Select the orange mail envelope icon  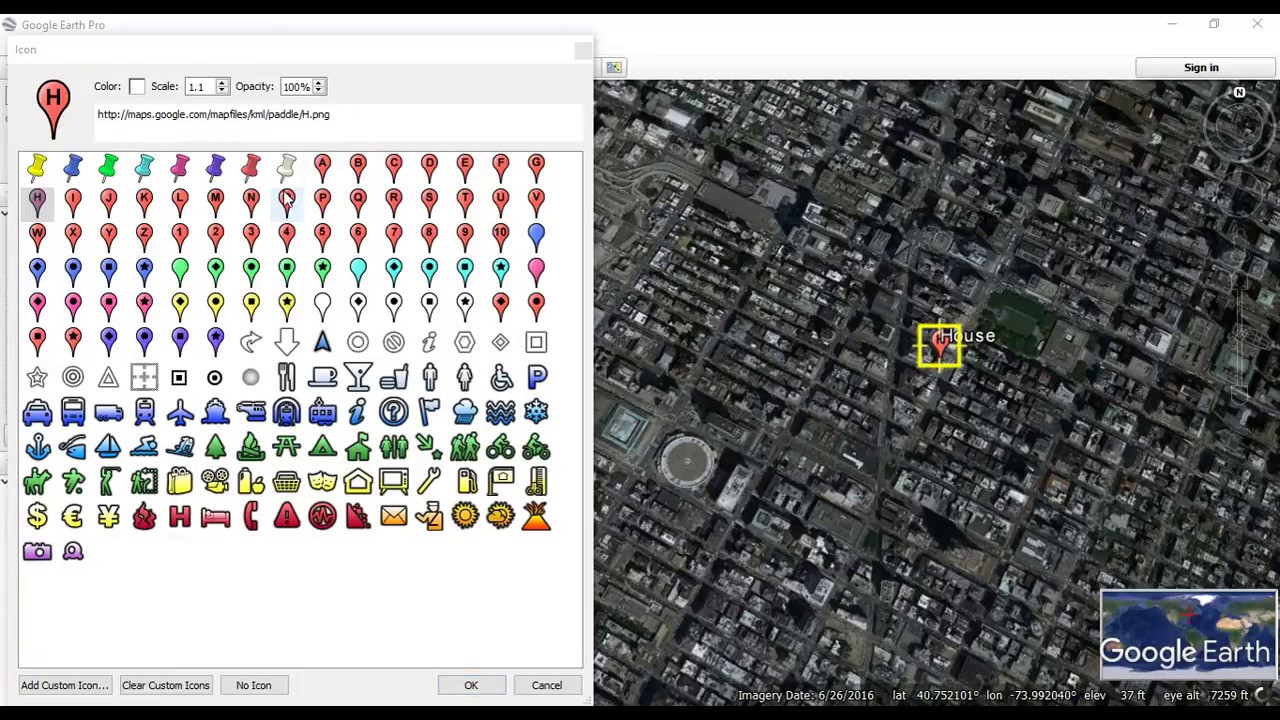point(393,517)
